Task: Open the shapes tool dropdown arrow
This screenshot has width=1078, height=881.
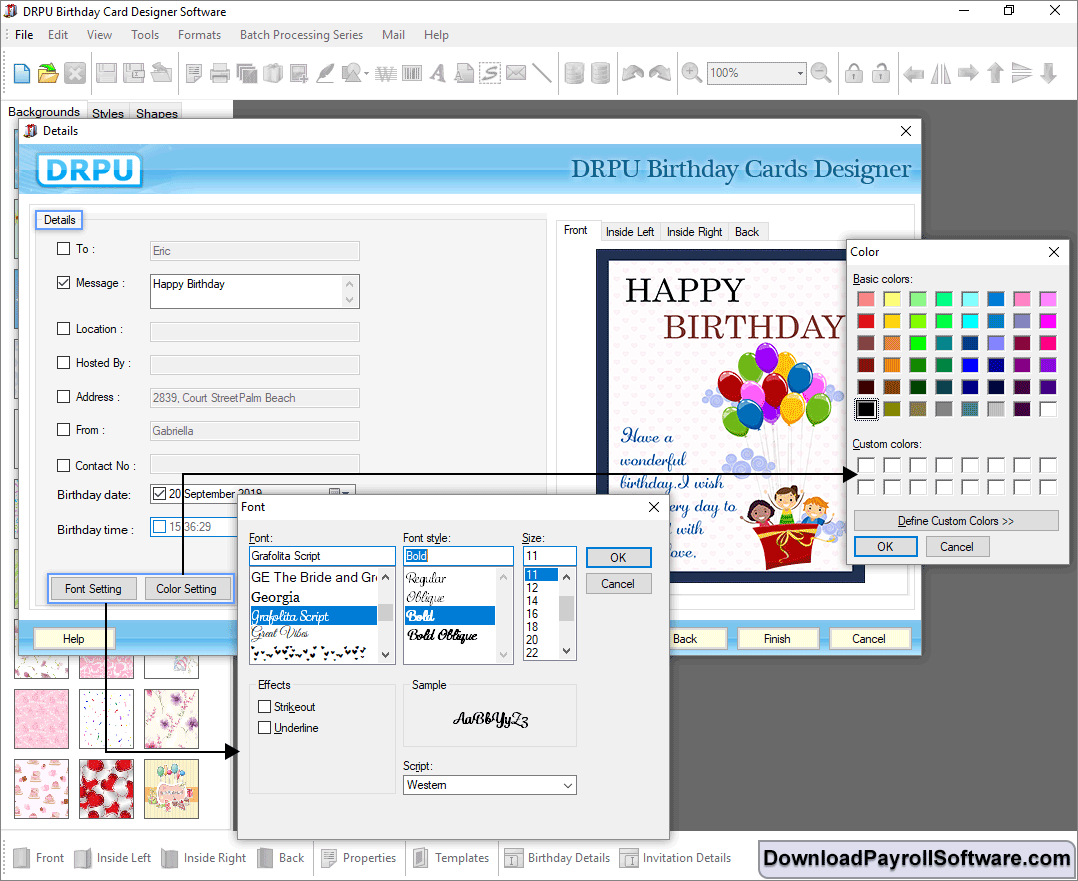Action: point(366,74)
